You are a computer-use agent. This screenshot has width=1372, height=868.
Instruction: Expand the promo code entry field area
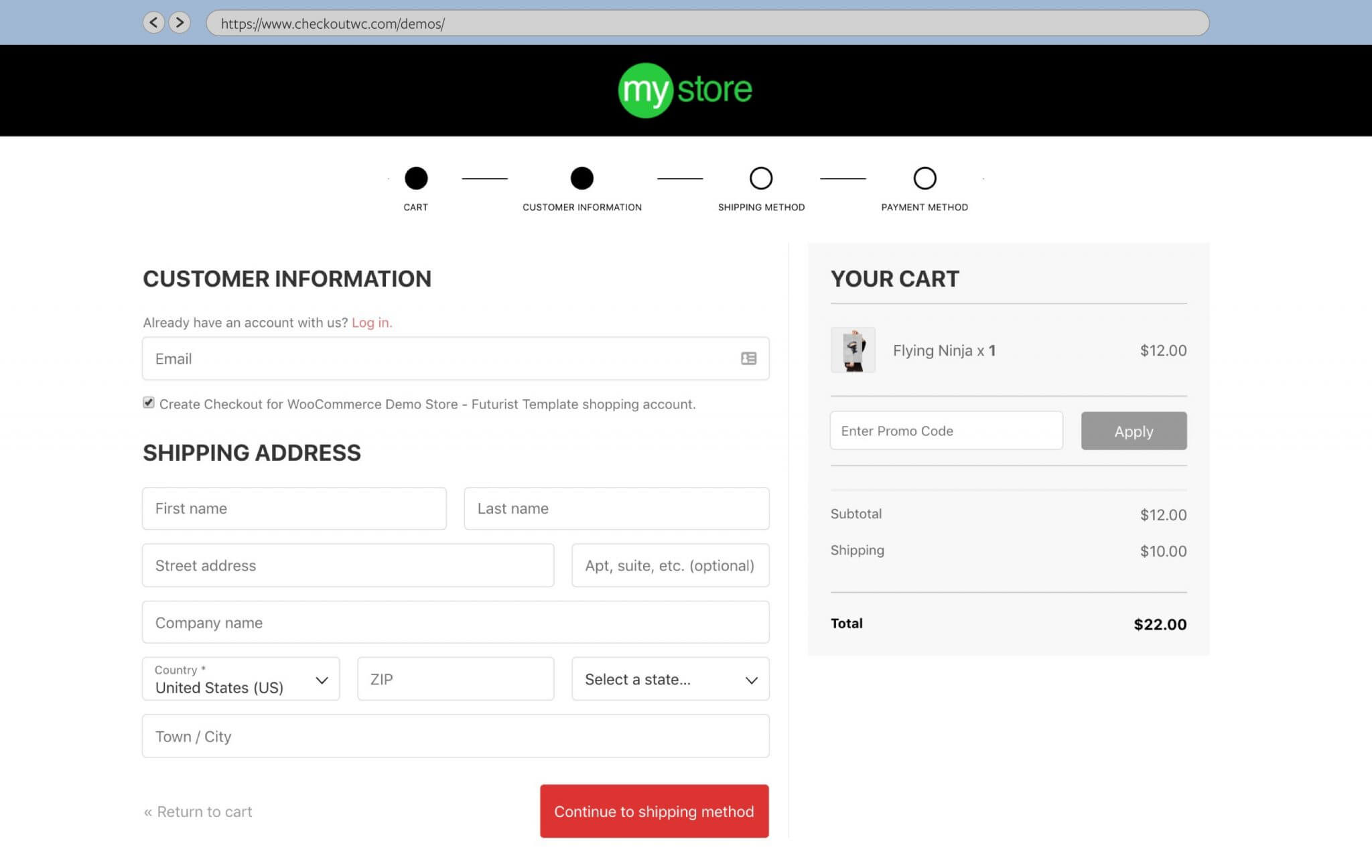click(x=945, y=430)
